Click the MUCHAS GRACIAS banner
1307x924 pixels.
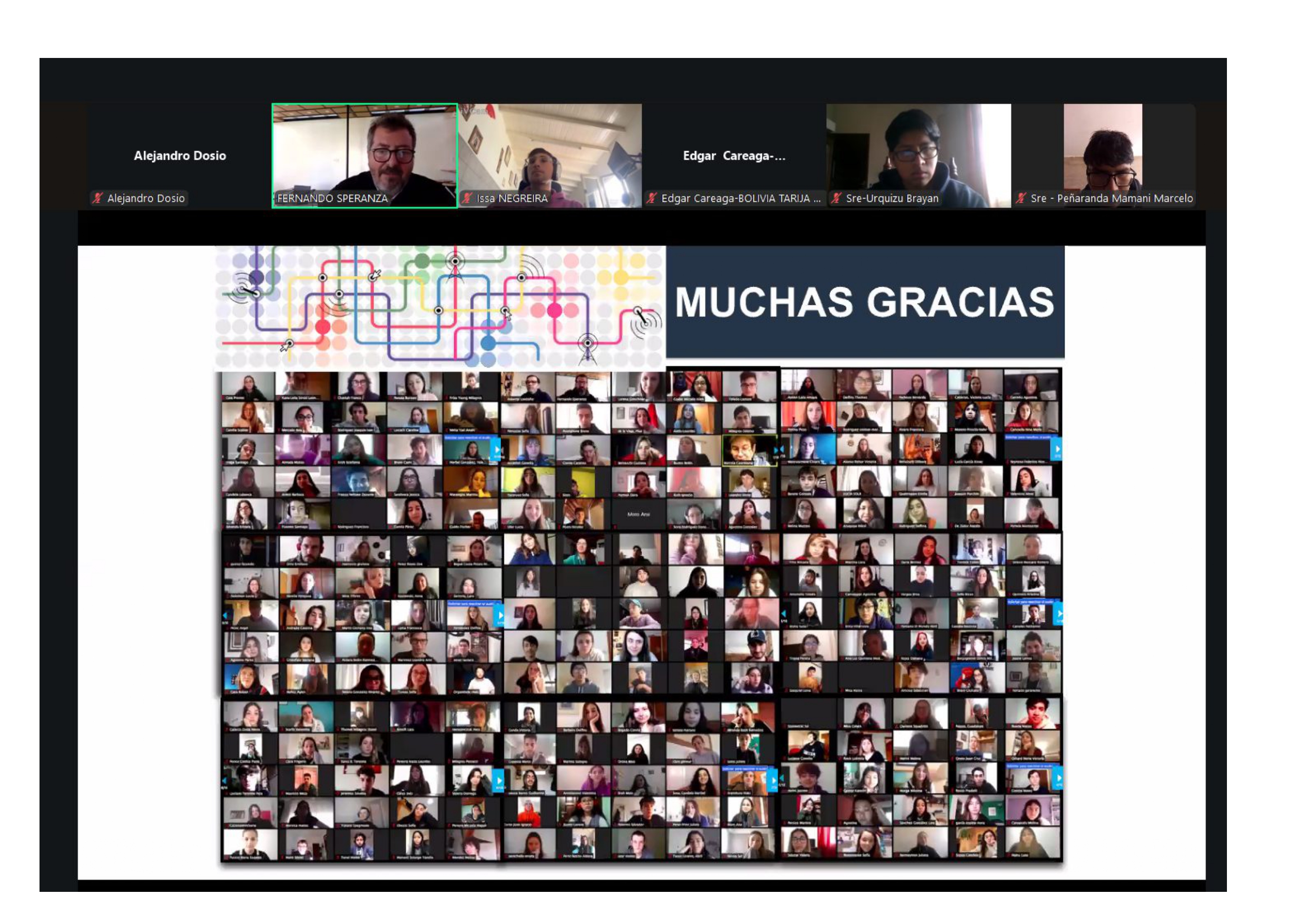pos(864,302)
